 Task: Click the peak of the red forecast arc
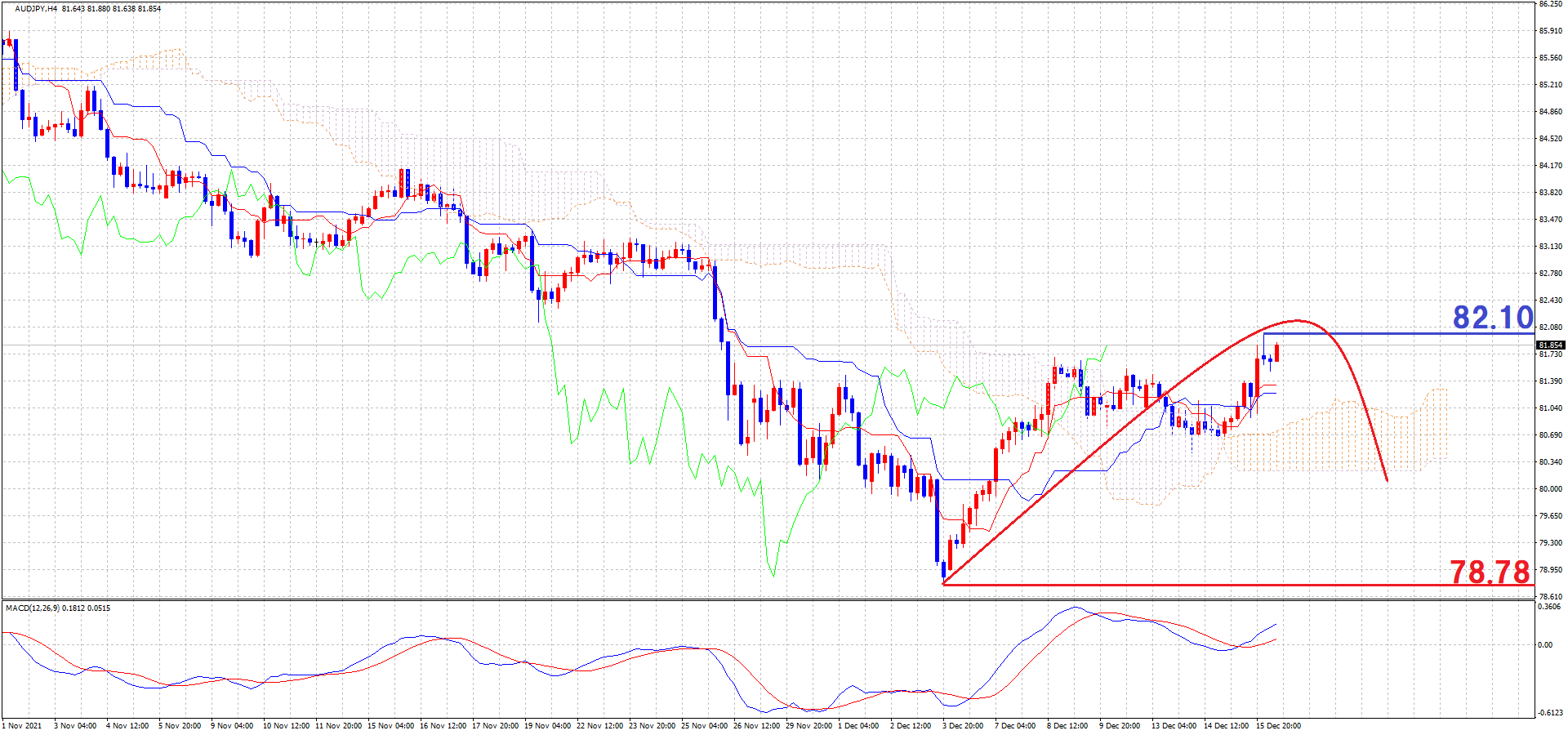(x=1298, y=320)
